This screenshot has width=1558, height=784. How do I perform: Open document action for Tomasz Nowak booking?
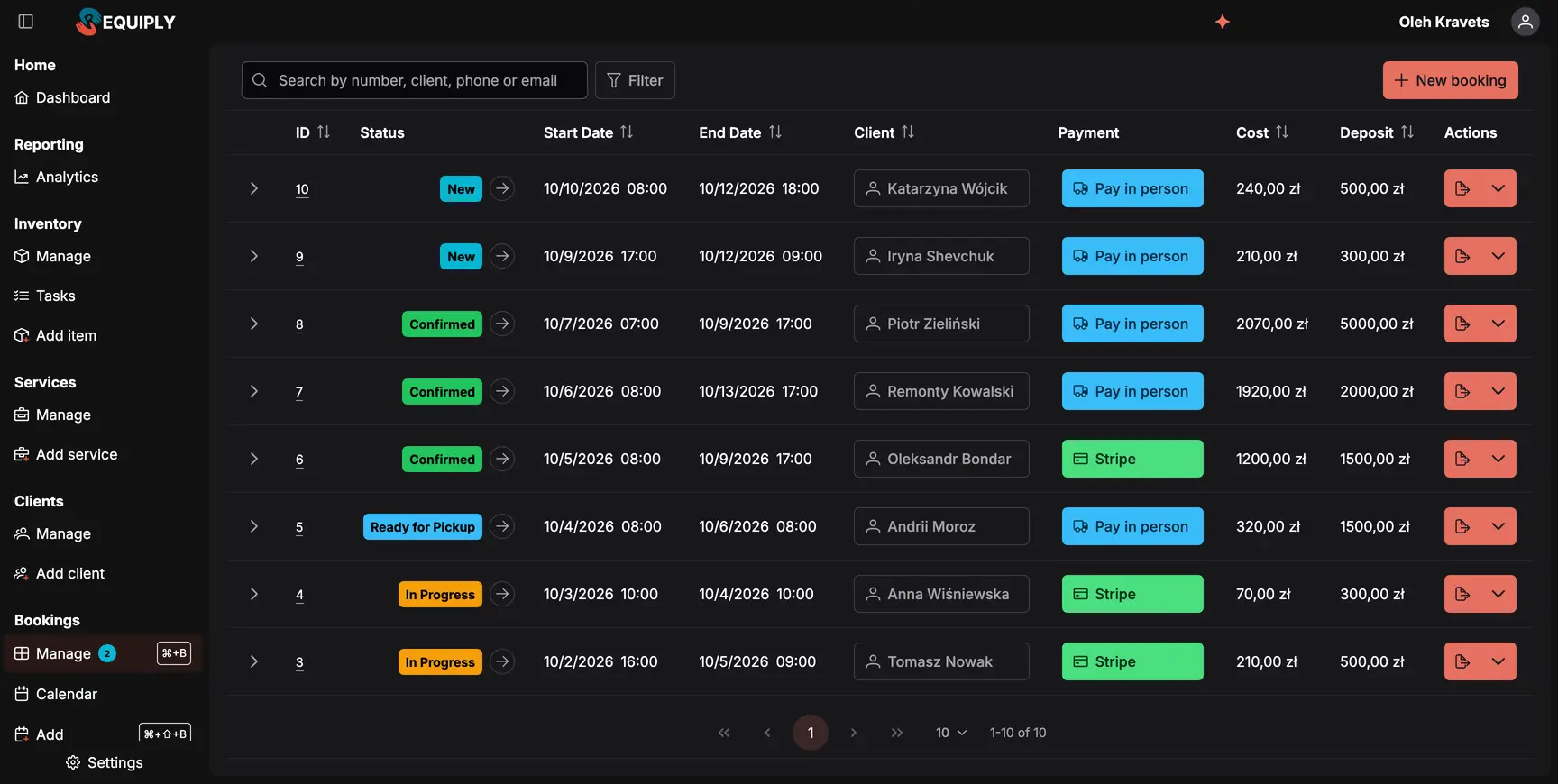click(x=1462, y=661)
